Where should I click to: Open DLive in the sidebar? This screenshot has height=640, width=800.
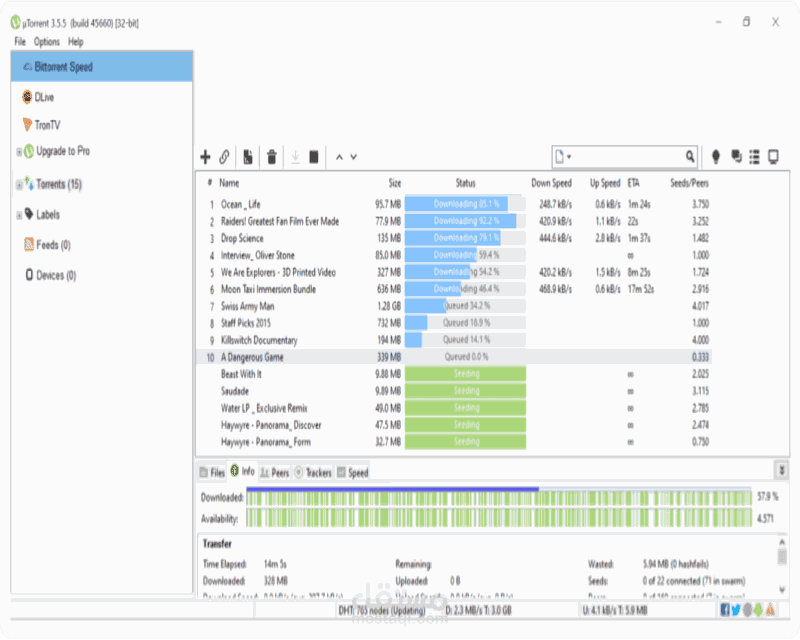click(44, 97)
